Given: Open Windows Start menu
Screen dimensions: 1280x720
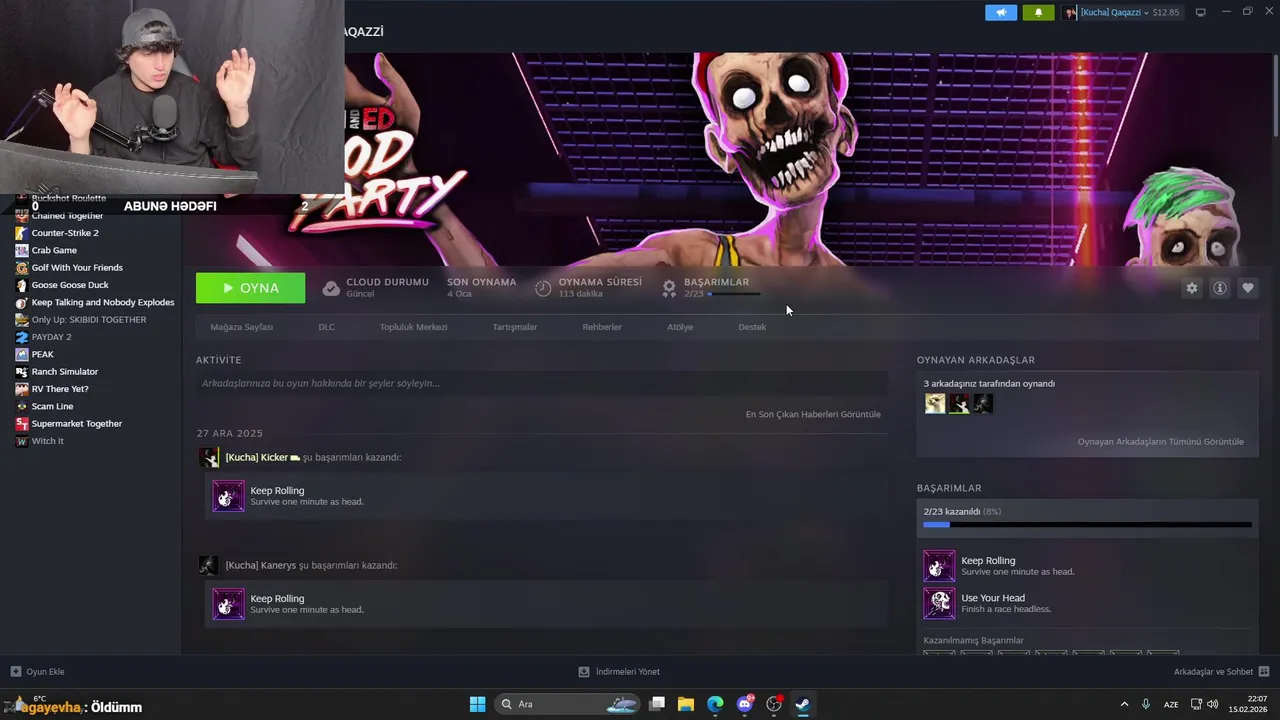Looking at the screenshot, I should coord(478,704).
